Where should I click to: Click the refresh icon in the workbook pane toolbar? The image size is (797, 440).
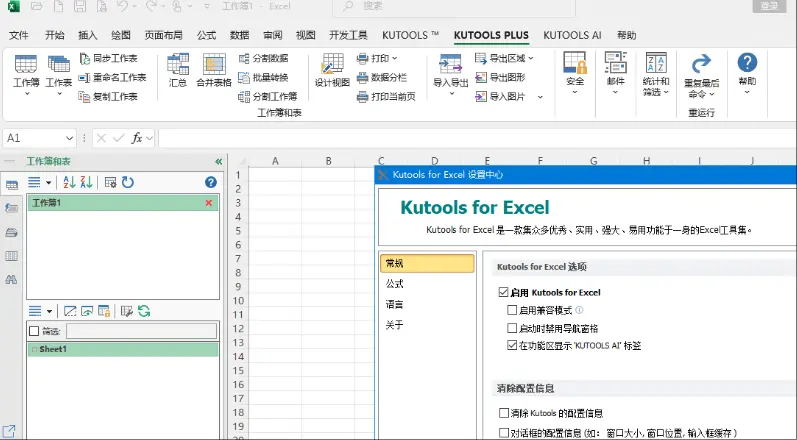[x=128, y=182]
